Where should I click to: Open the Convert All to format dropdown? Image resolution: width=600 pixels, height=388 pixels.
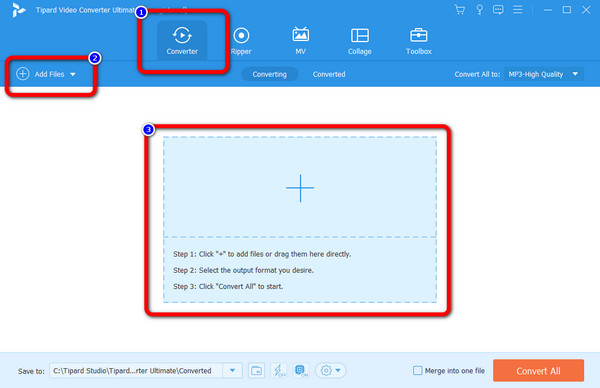543,74
